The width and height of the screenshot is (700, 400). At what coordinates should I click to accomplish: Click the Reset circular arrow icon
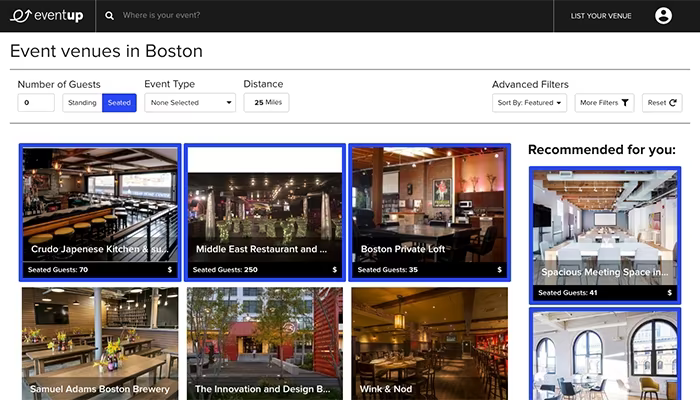coord(673,103)
